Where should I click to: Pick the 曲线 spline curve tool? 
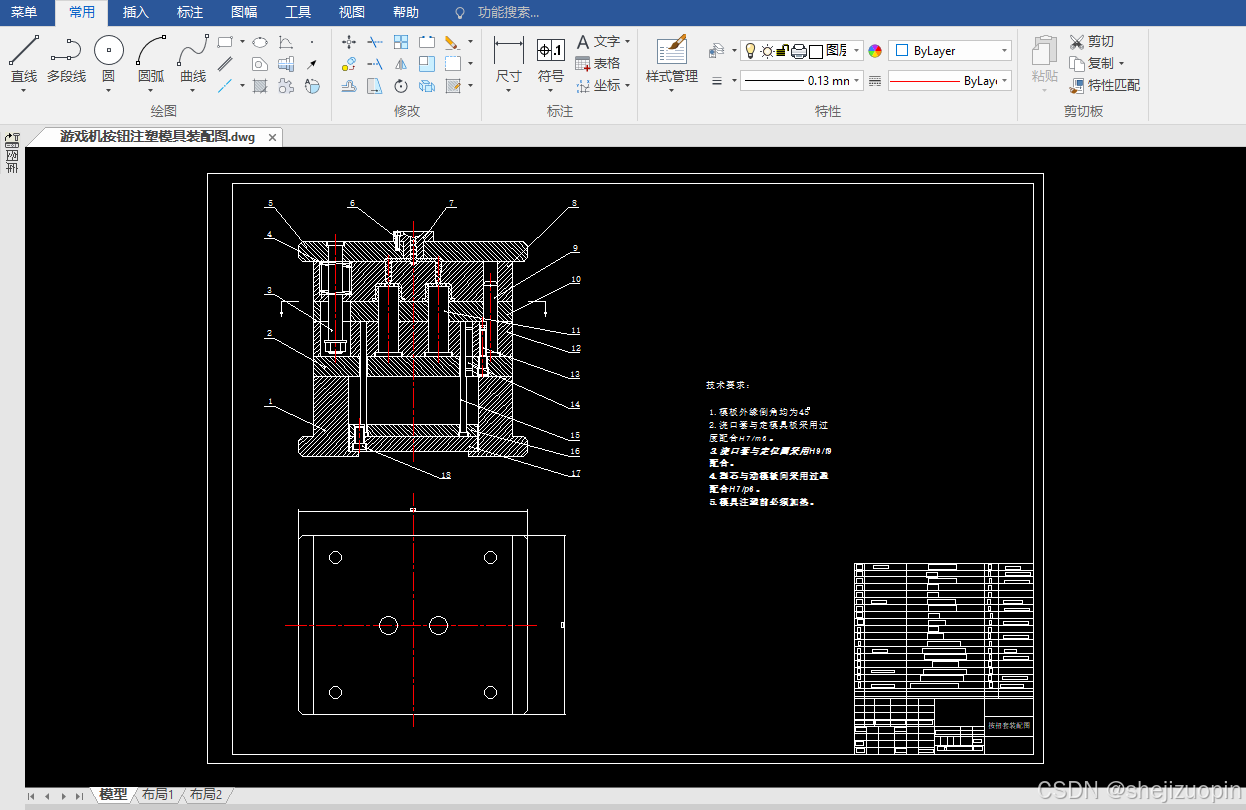[x=193, y=60]
